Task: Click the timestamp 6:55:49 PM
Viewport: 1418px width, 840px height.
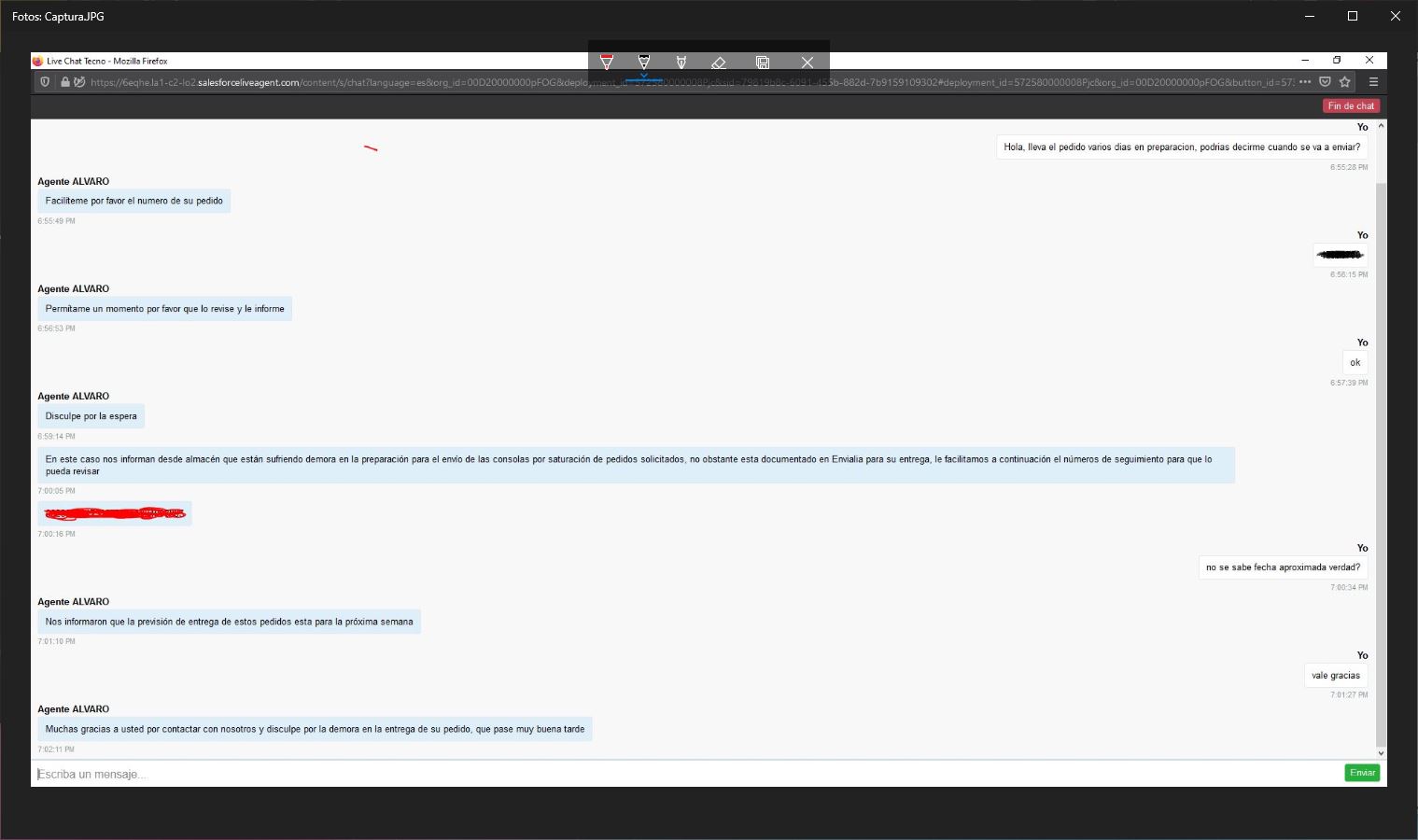Action: pos(57,221)
